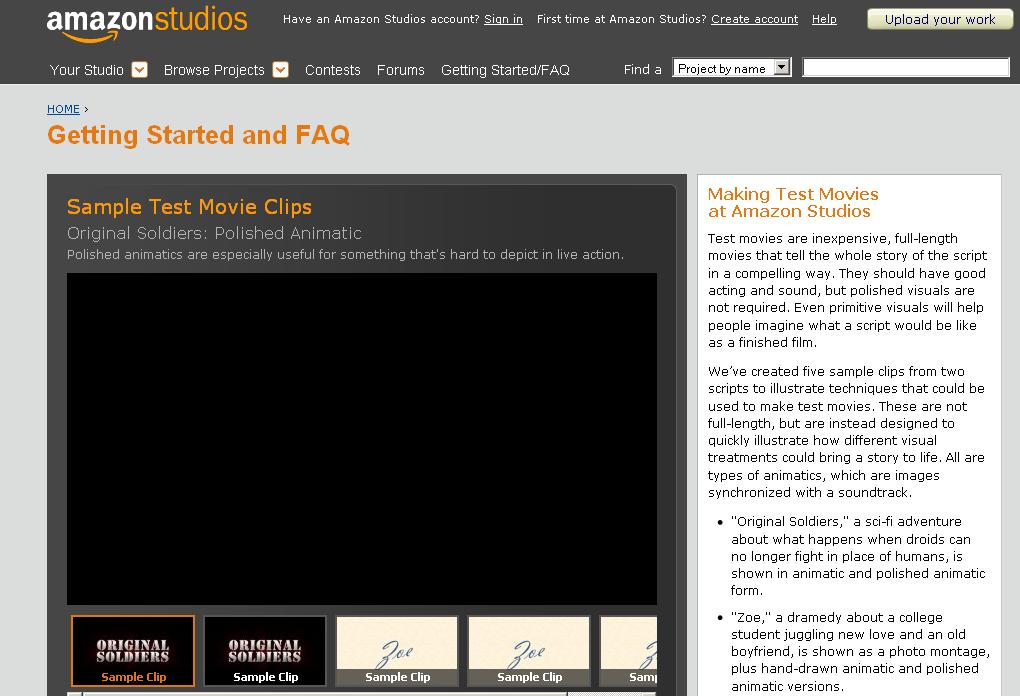Click the Amazon Studios logo
The width and height of the screenshot is (1020, 696).
(x=147, y=25)
